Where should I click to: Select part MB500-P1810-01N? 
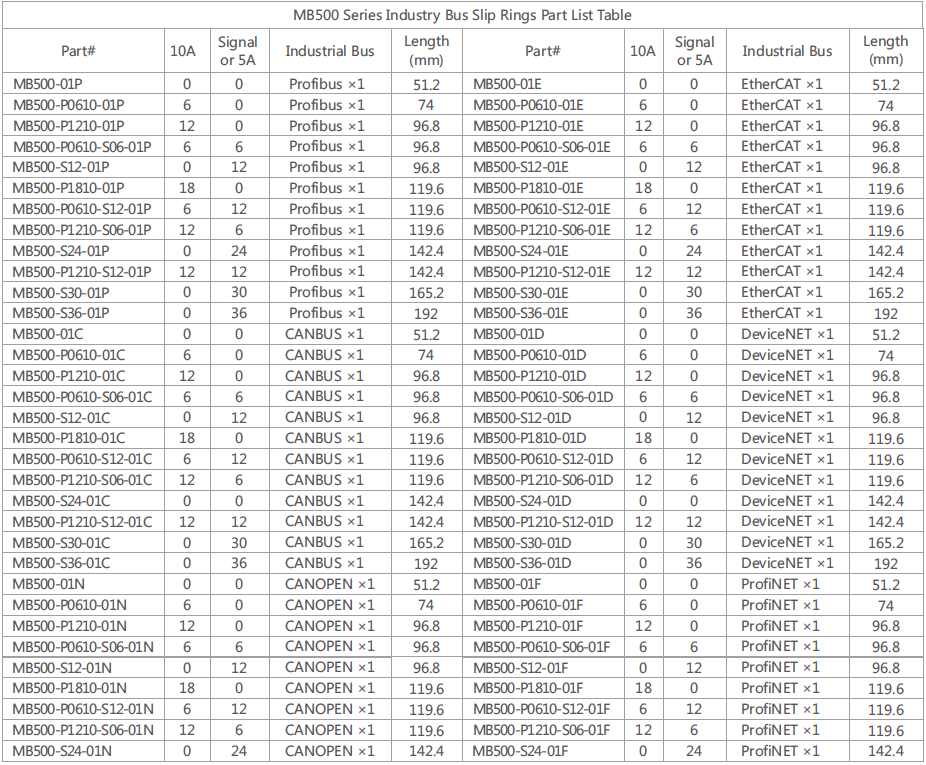69,688
